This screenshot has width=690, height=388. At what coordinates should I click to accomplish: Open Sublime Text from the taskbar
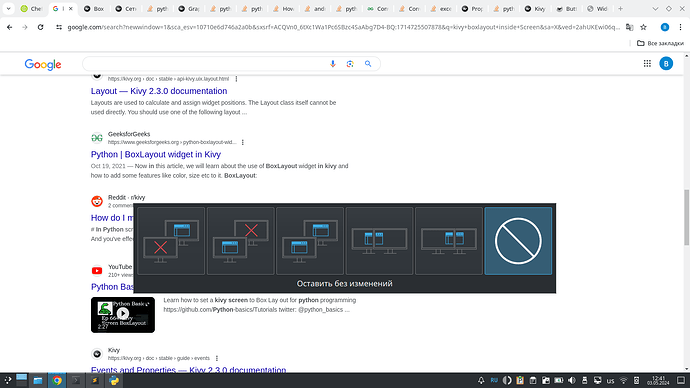point(95,381)
